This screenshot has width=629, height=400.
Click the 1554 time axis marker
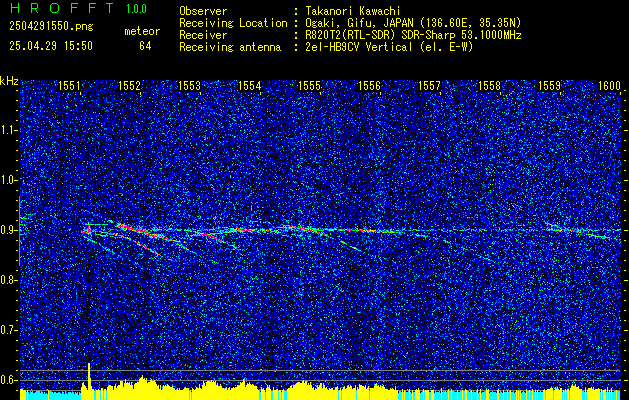click(x=250, y=85)
